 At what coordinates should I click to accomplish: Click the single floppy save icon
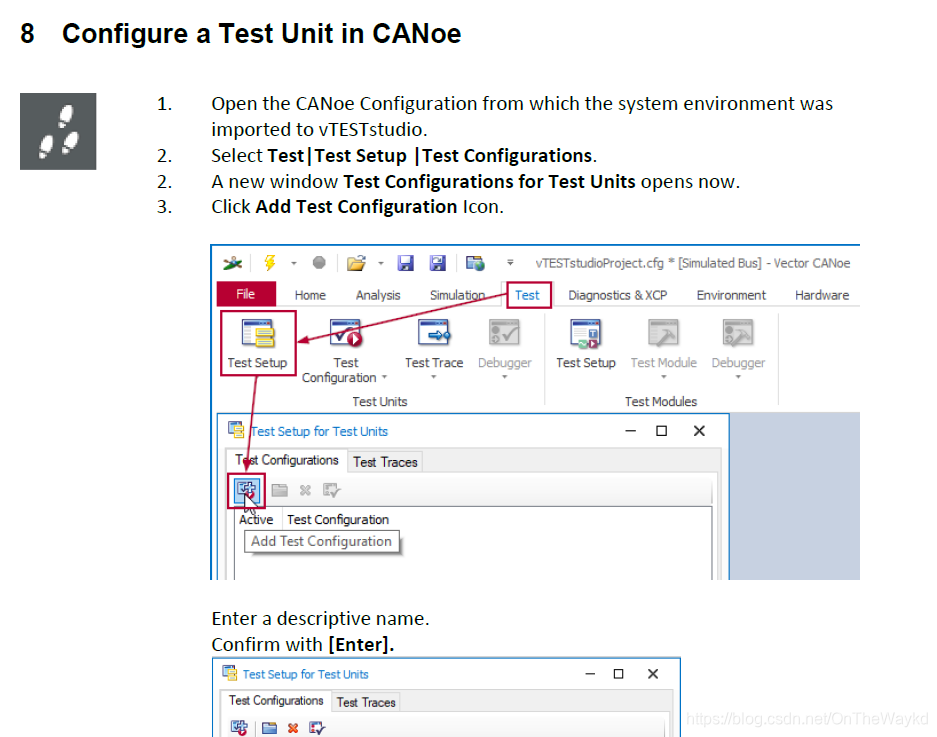click(x=406, y=263)
